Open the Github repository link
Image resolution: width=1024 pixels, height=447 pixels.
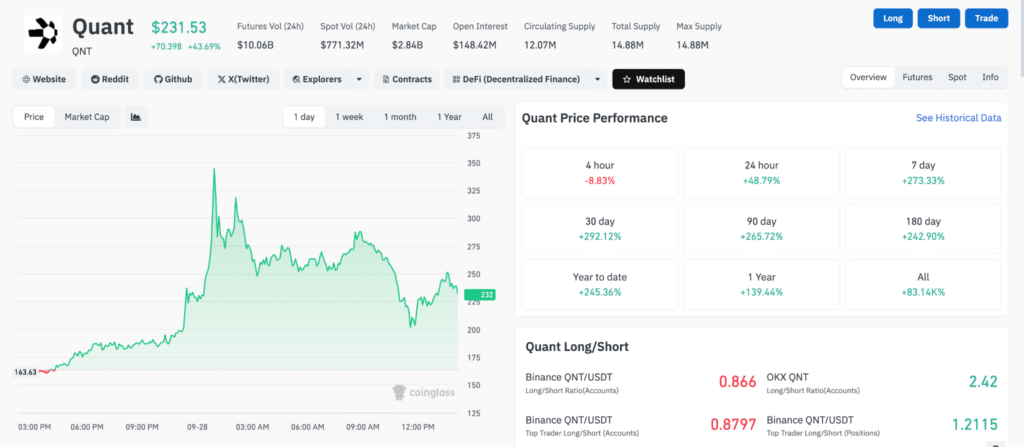[x=173, y=79]
